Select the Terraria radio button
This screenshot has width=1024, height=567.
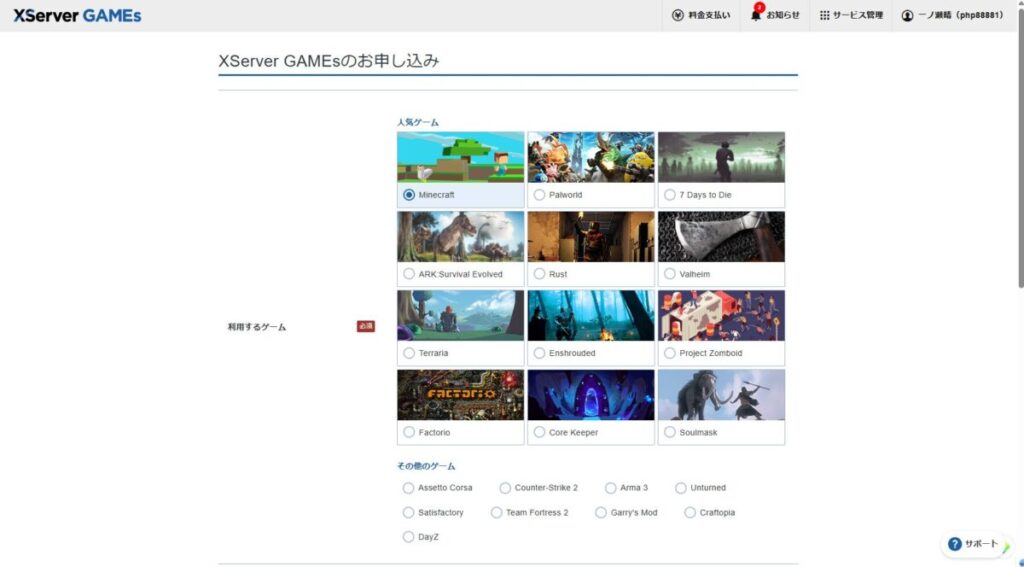point(409,353)
